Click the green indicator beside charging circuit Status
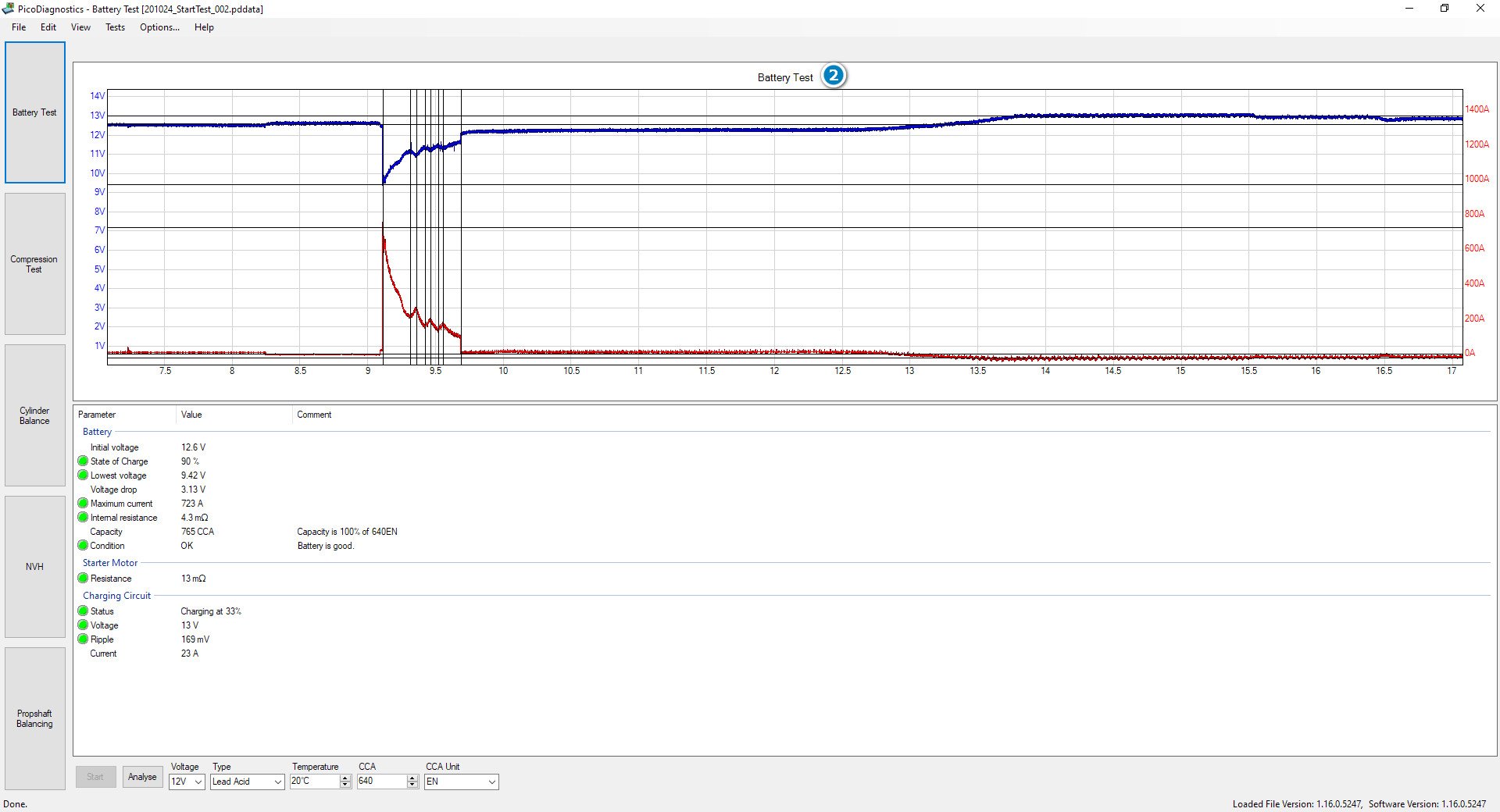Screen dimensions: 1500x812 (83, 611)
